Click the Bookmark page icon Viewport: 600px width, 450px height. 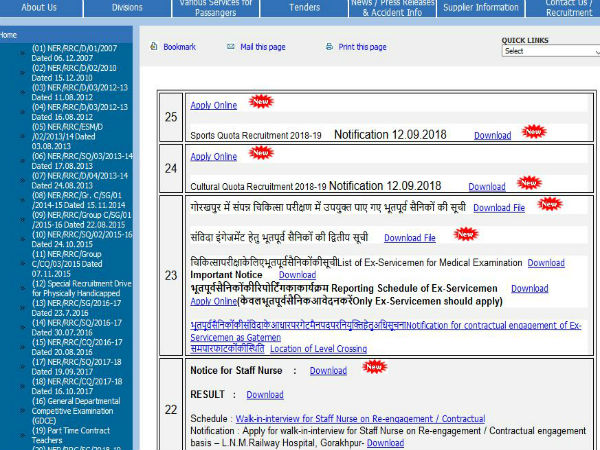tap(154, 47)
